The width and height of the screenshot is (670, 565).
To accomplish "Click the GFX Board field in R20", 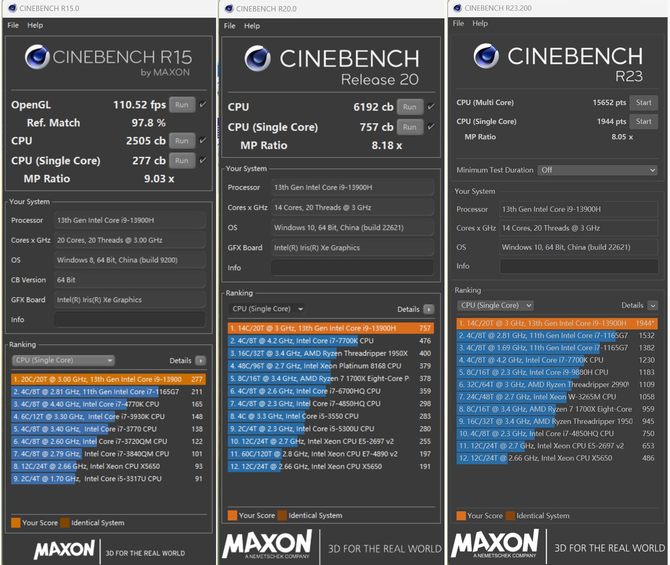I will tap(353, 248).
